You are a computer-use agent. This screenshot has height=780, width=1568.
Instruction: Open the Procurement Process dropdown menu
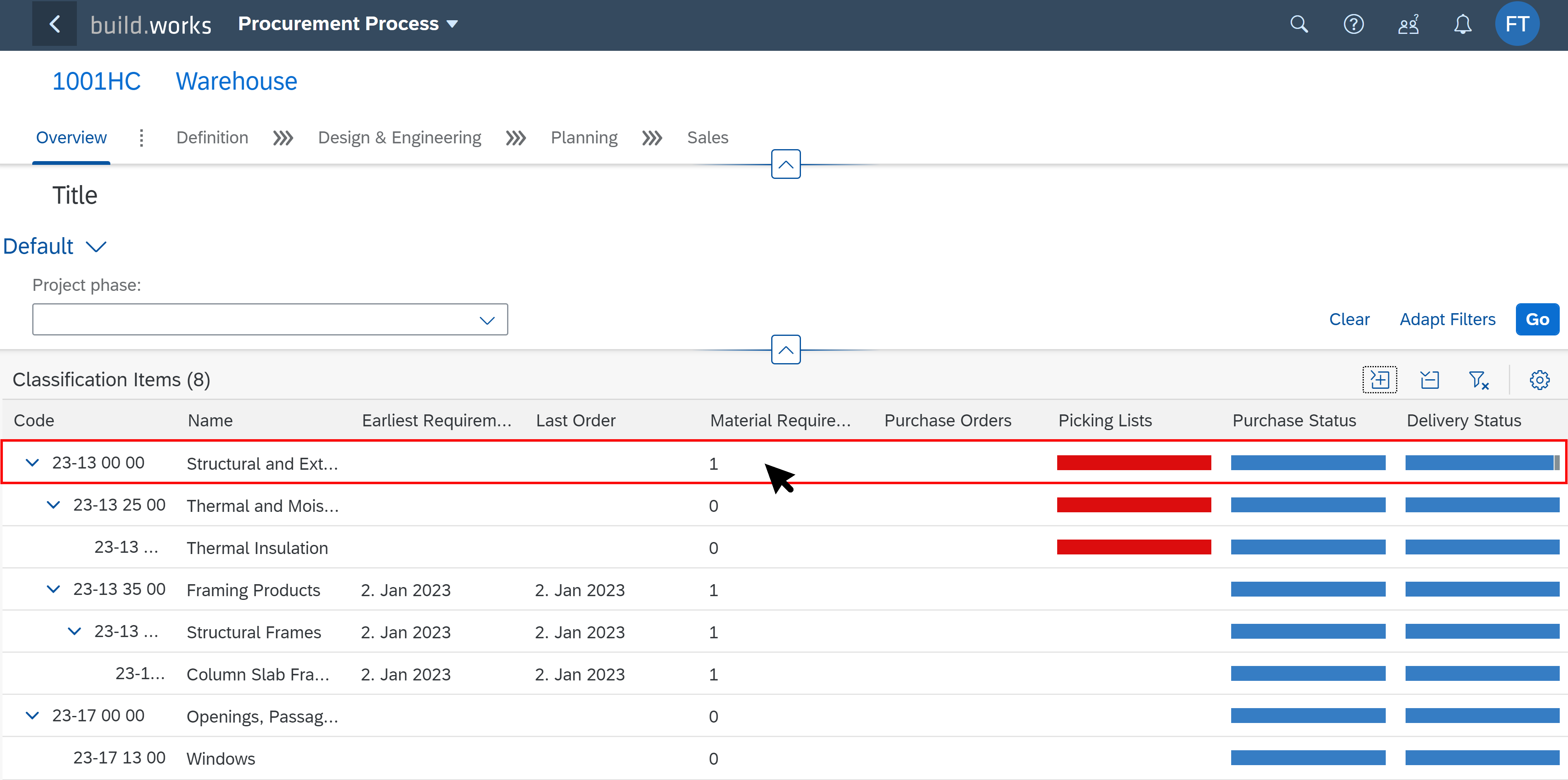click(348, 24)
